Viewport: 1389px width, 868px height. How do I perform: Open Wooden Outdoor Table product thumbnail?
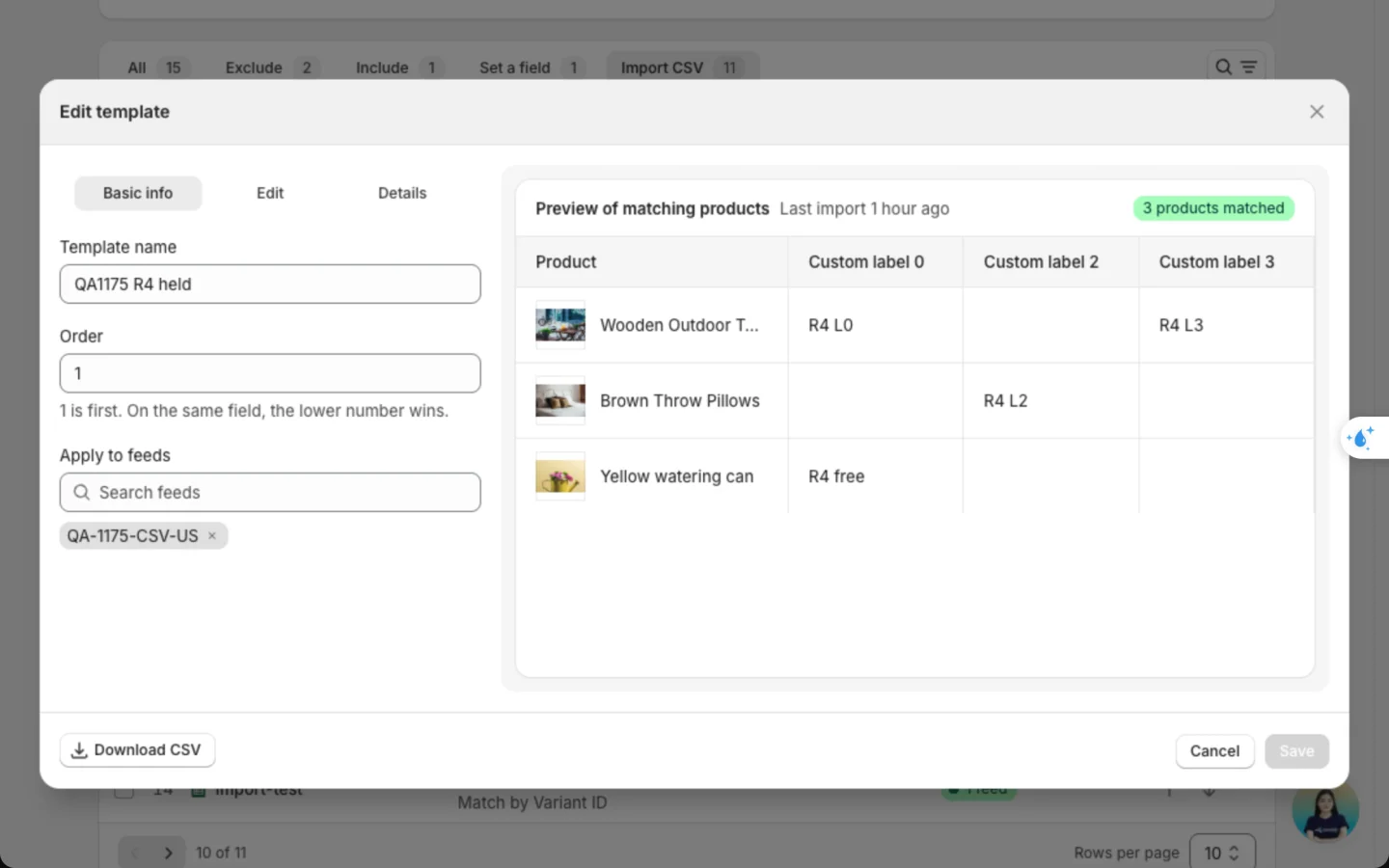point(560,325)
